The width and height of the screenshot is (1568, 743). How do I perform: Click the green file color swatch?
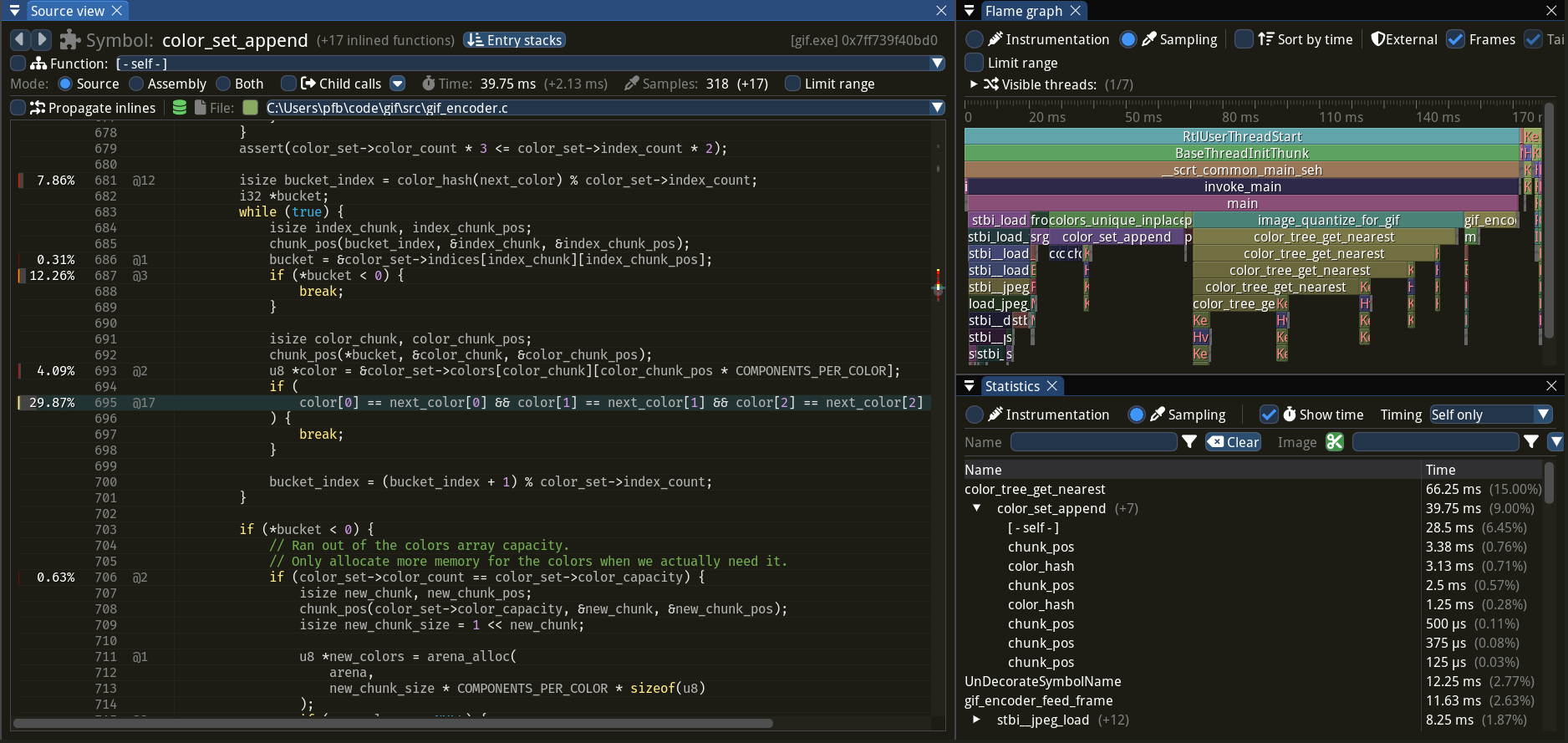tap(250, 107)
